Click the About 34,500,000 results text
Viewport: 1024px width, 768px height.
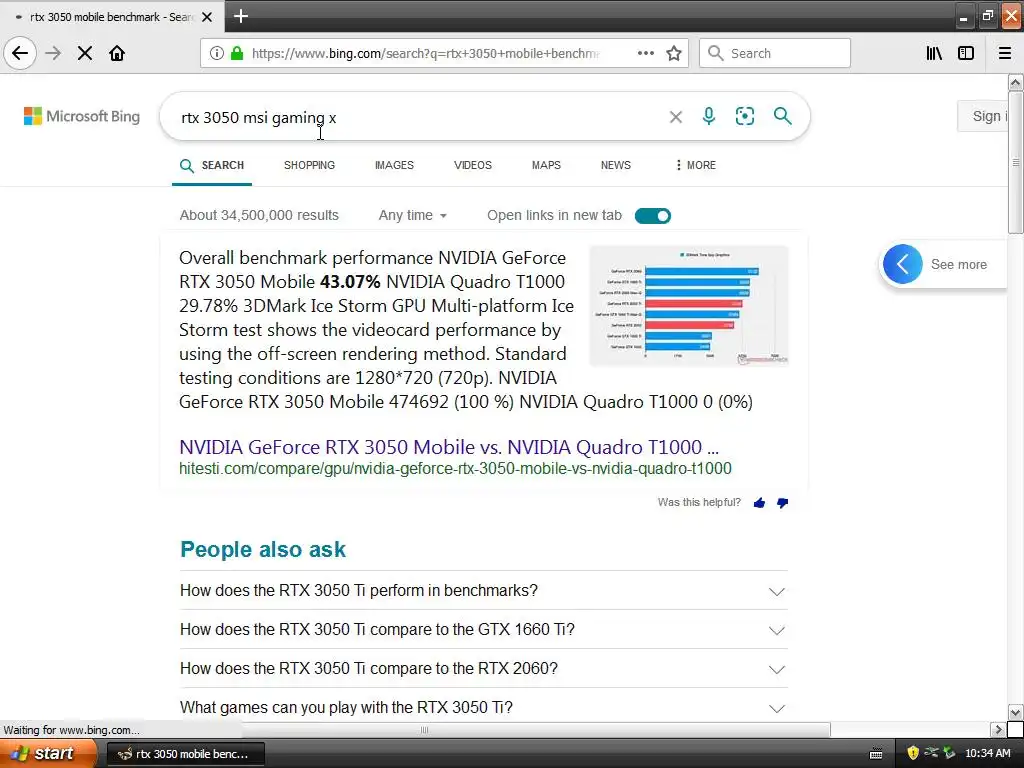coord(259,216)
